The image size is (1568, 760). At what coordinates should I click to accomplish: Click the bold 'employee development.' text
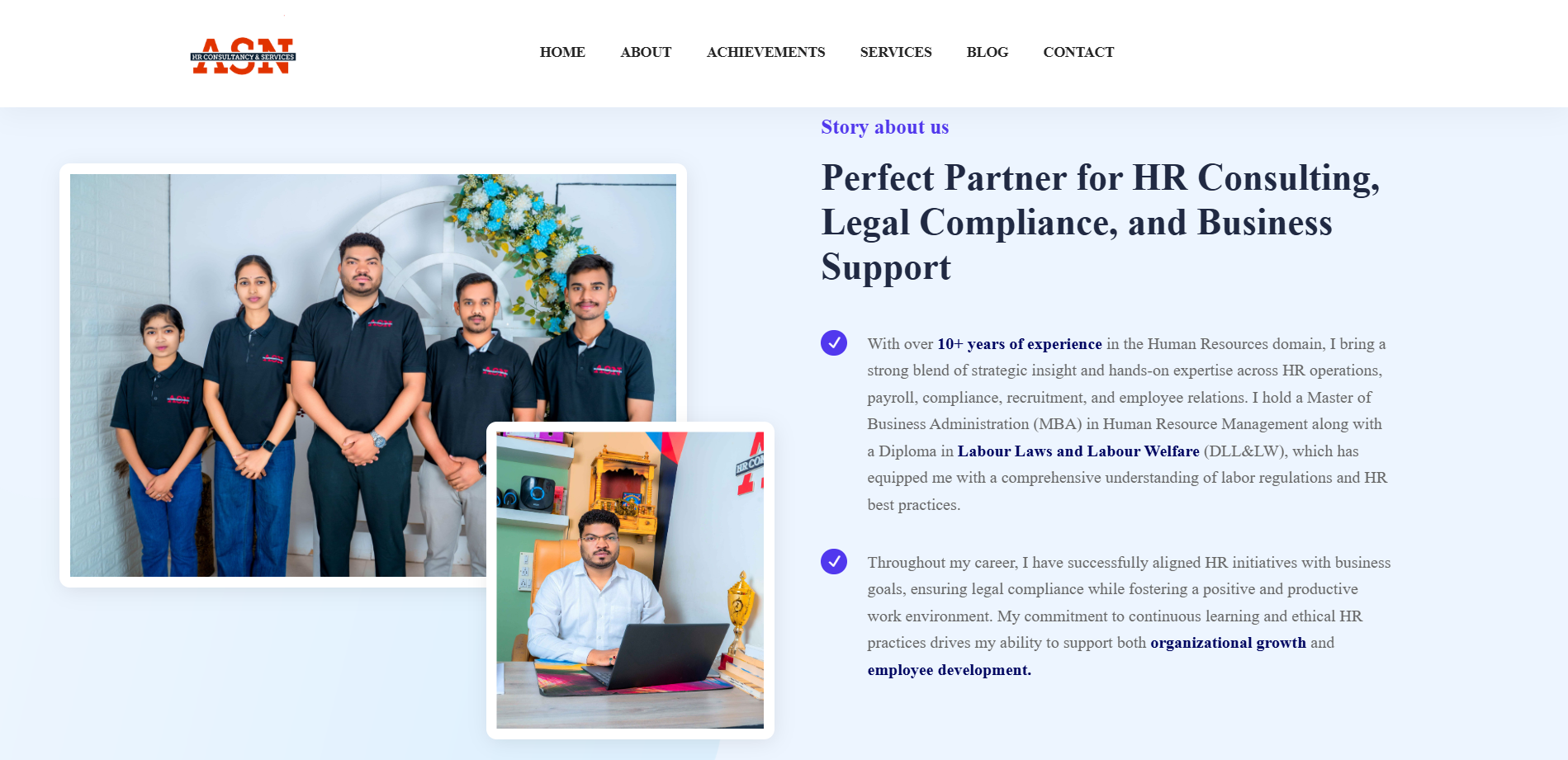coord(949,669)
